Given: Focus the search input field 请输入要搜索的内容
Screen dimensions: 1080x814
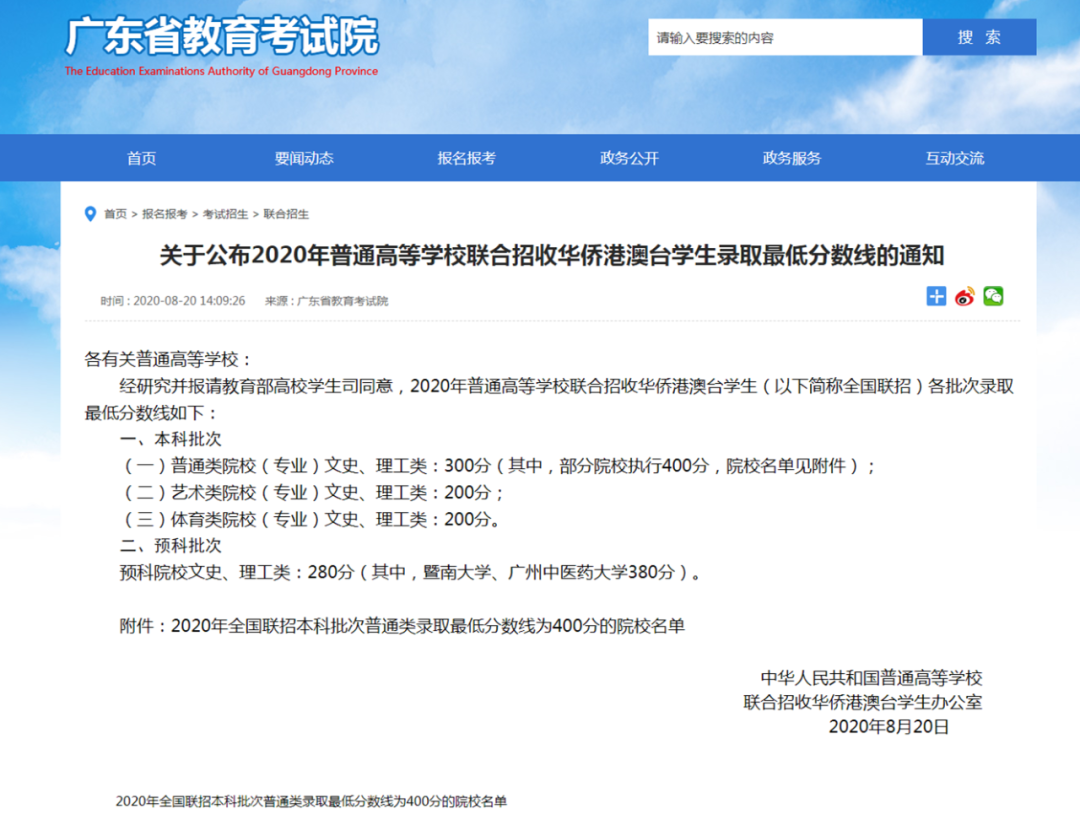Looking at the screenshot, I should 785,37.
